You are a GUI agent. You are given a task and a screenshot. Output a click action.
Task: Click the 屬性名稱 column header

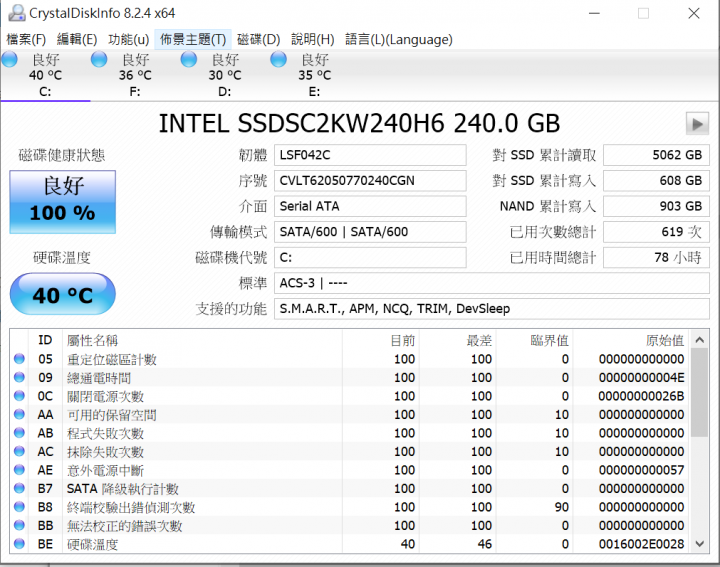coord(92,340)
